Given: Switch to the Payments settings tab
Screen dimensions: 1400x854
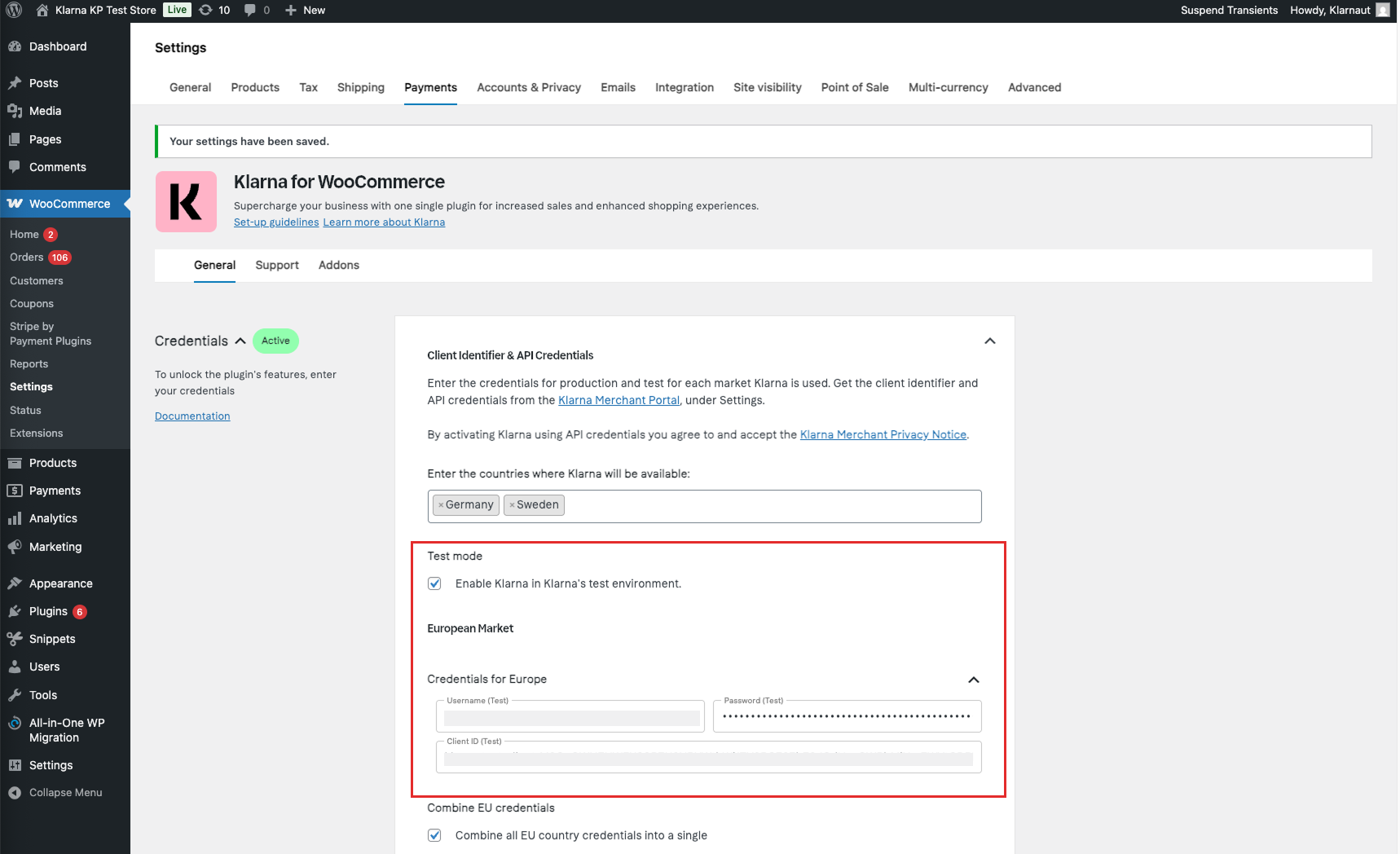Looking at the screenshot, I should (x=430, y=87).
